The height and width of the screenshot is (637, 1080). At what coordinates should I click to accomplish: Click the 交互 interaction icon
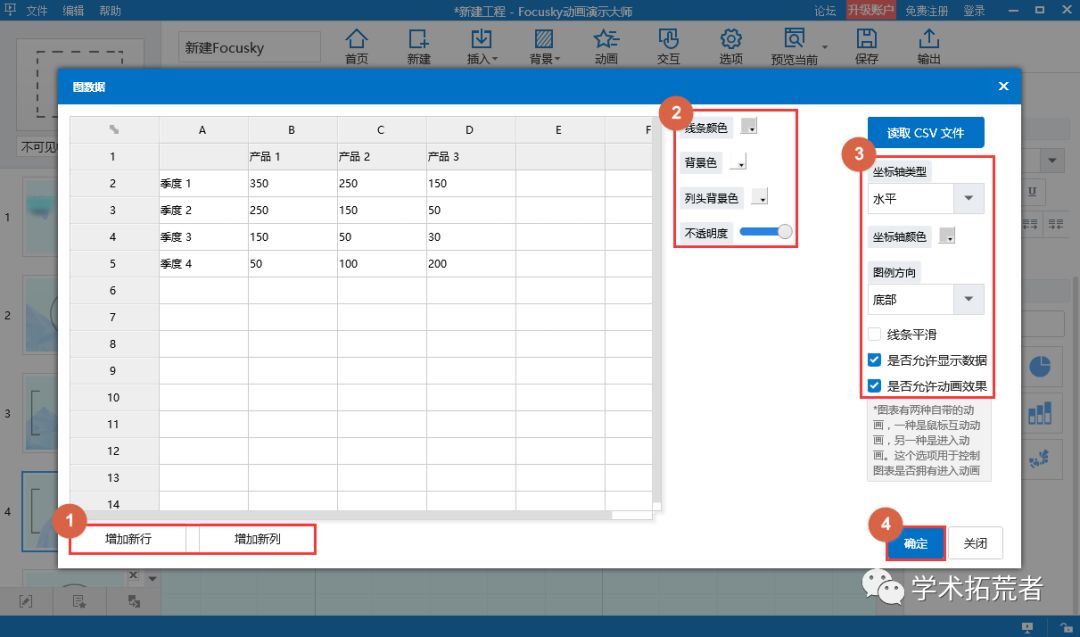[x=668, y=39]
